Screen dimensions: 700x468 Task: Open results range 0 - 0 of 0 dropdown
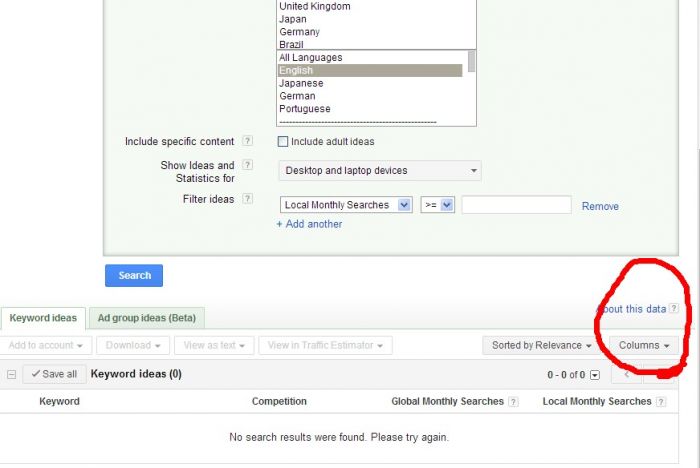click(595, 375)
